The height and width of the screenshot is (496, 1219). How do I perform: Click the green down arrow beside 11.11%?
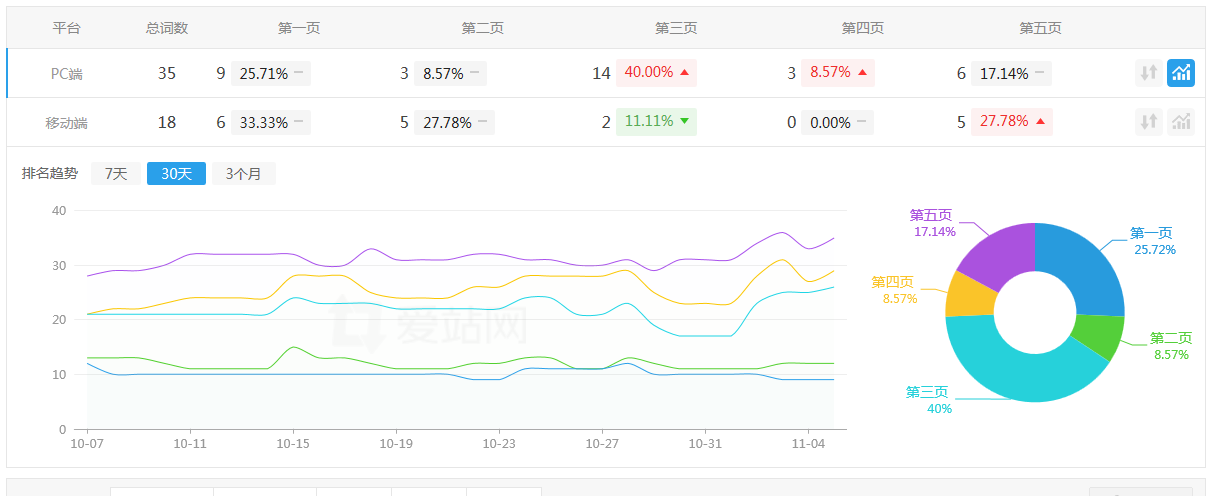coord(684,122)
